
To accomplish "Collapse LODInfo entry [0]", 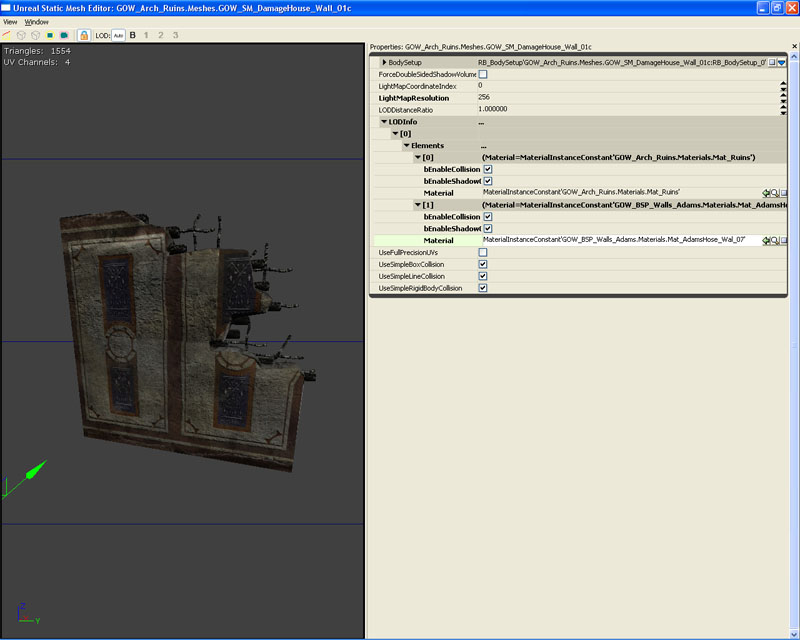I will pyautogui.click(x=395, y=133).
